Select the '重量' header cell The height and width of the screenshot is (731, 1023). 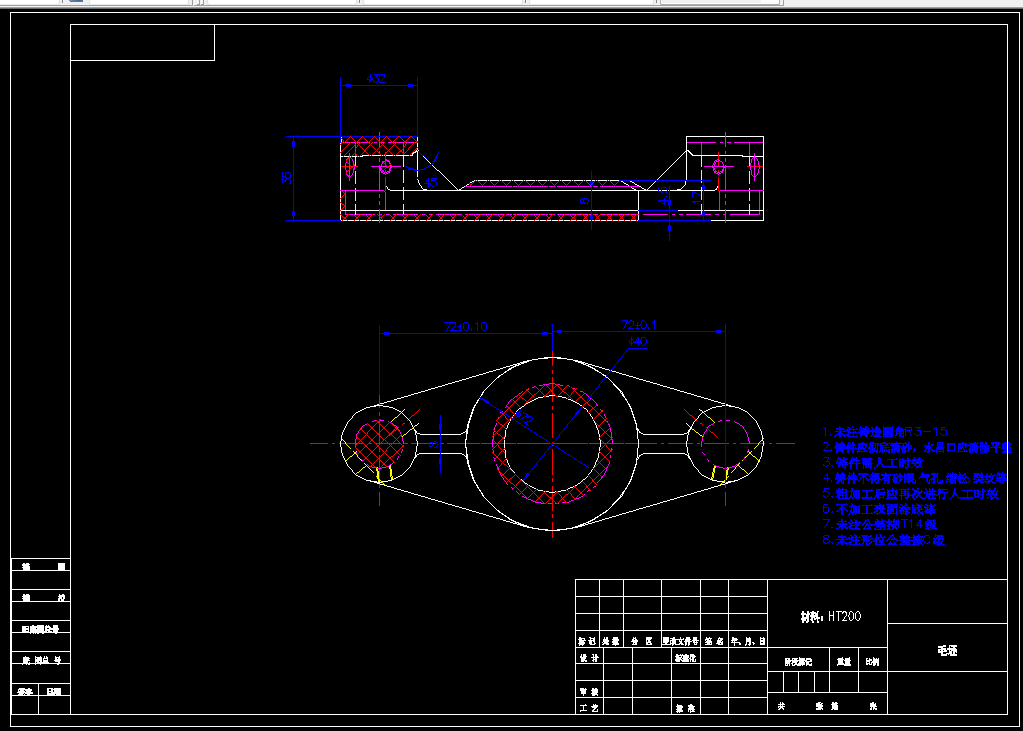click(844, 662)
